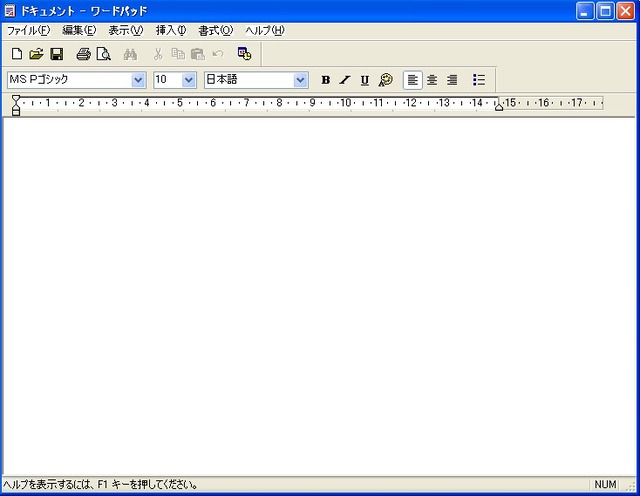Viewport: 640px width, 496px height.
Task: Align text to the left
Action: (x=413, y=80)
